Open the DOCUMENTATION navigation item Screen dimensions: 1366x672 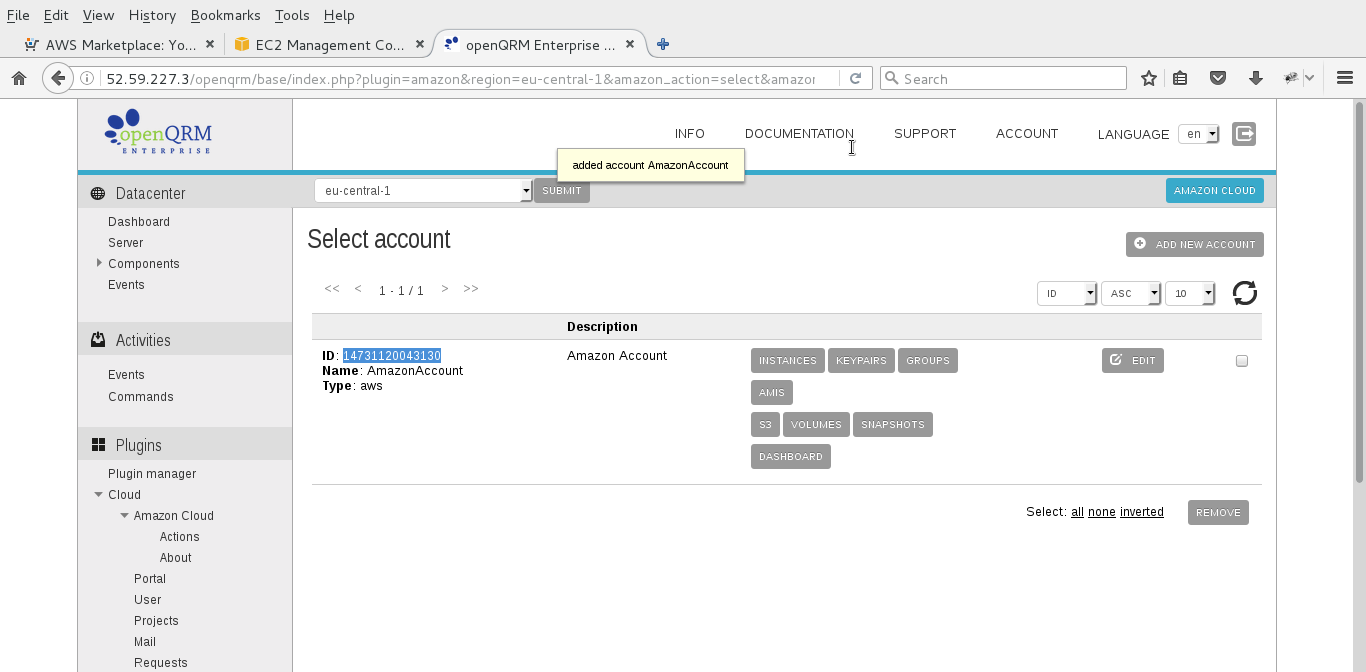pyautogui.click(x=799, y=133)
